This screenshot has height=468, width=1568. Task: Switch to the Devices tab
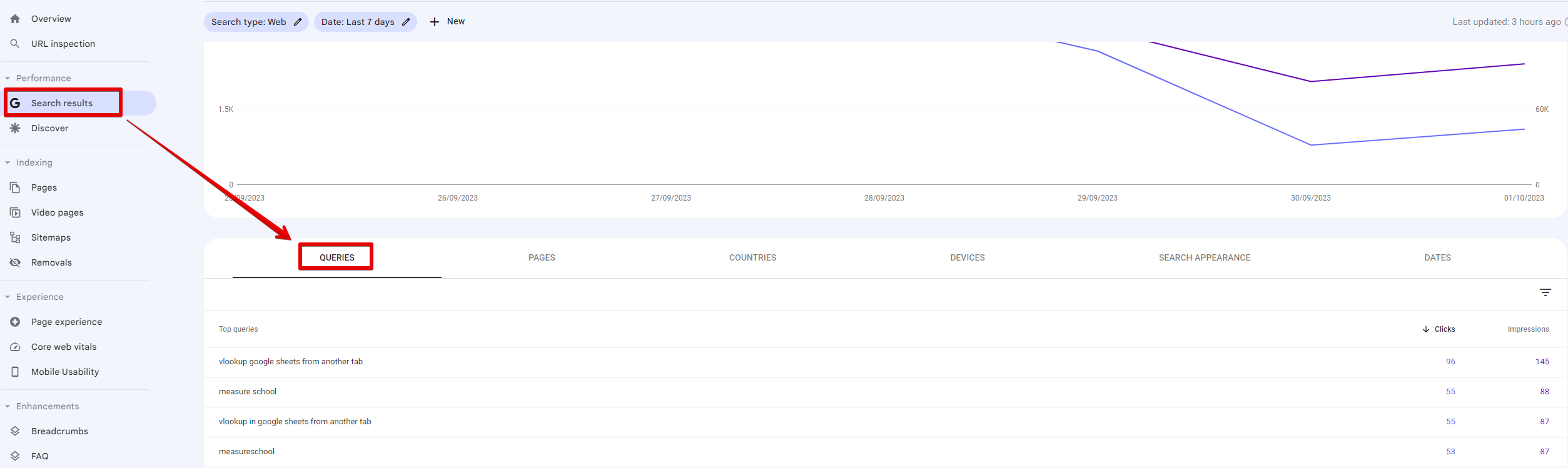tap(968, 257)
